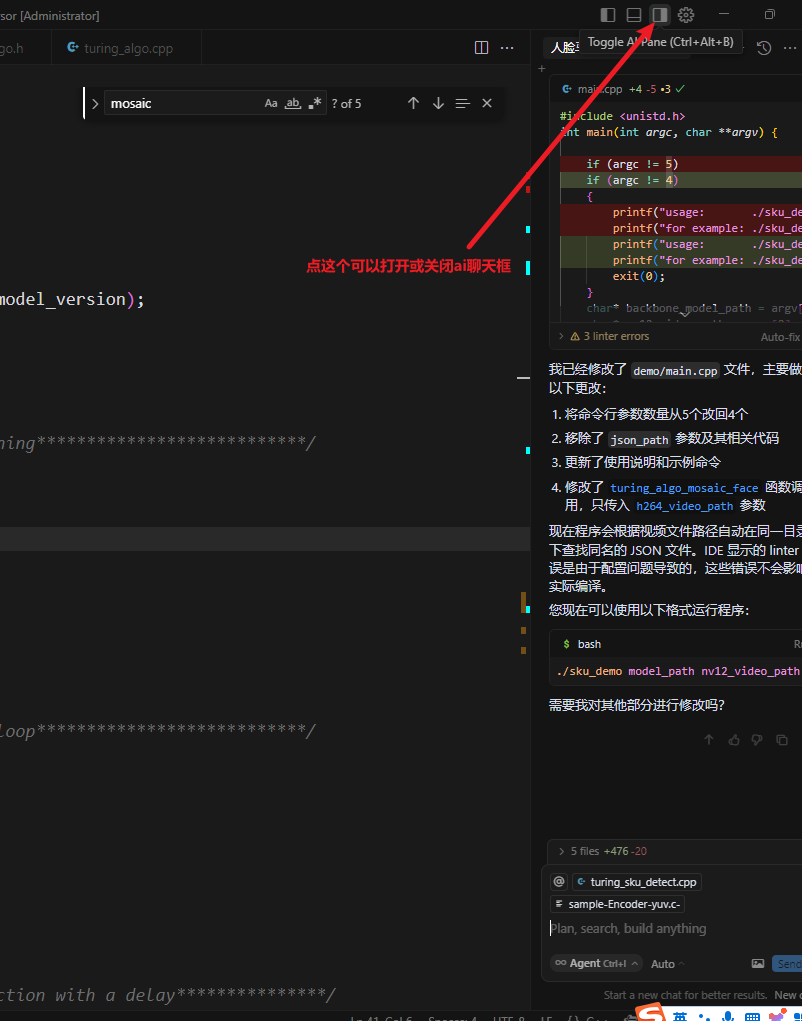
Task: Expand the find widget replace toggle
Action: point(95,104)
